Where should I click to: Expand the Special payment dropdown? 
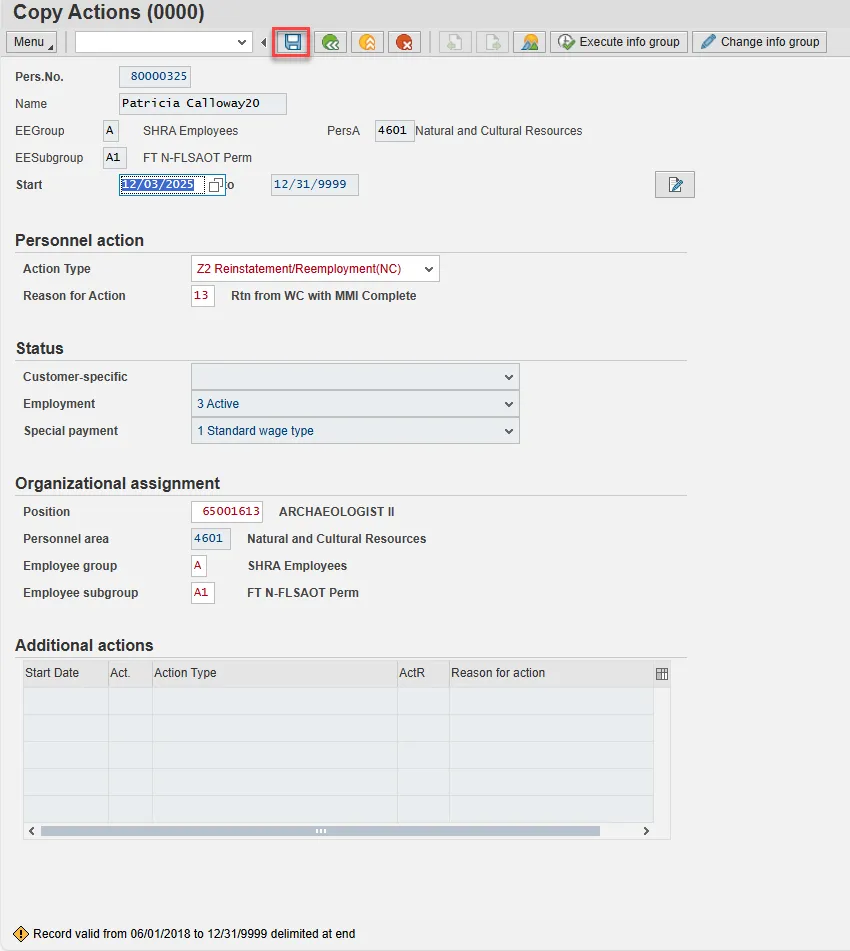pos(509,431)
